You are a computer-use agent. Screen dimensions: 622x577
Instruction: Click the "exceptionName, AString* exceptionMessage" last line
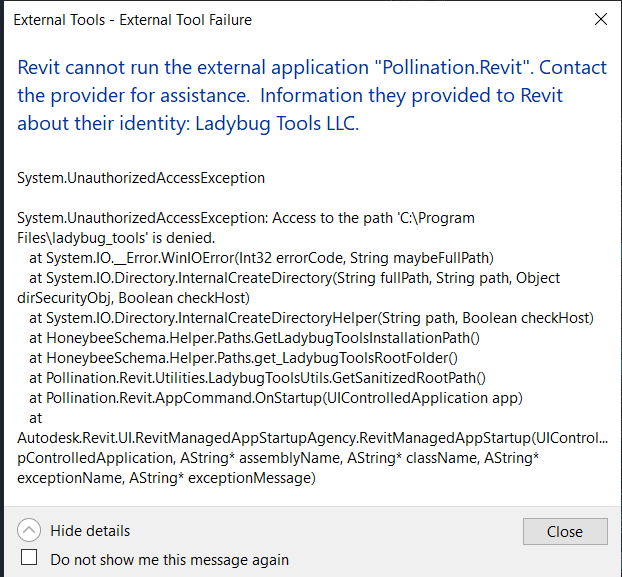tap(166, 478)
